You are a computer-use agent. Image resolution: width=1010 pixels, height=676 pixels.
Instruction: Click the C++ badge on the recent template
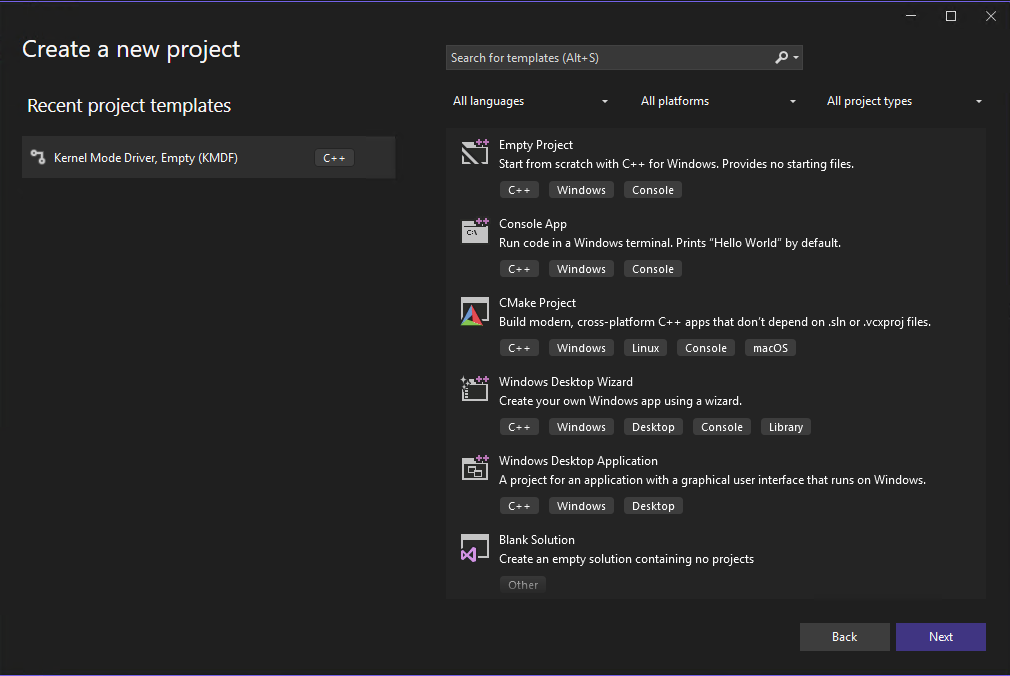[334, 157]
